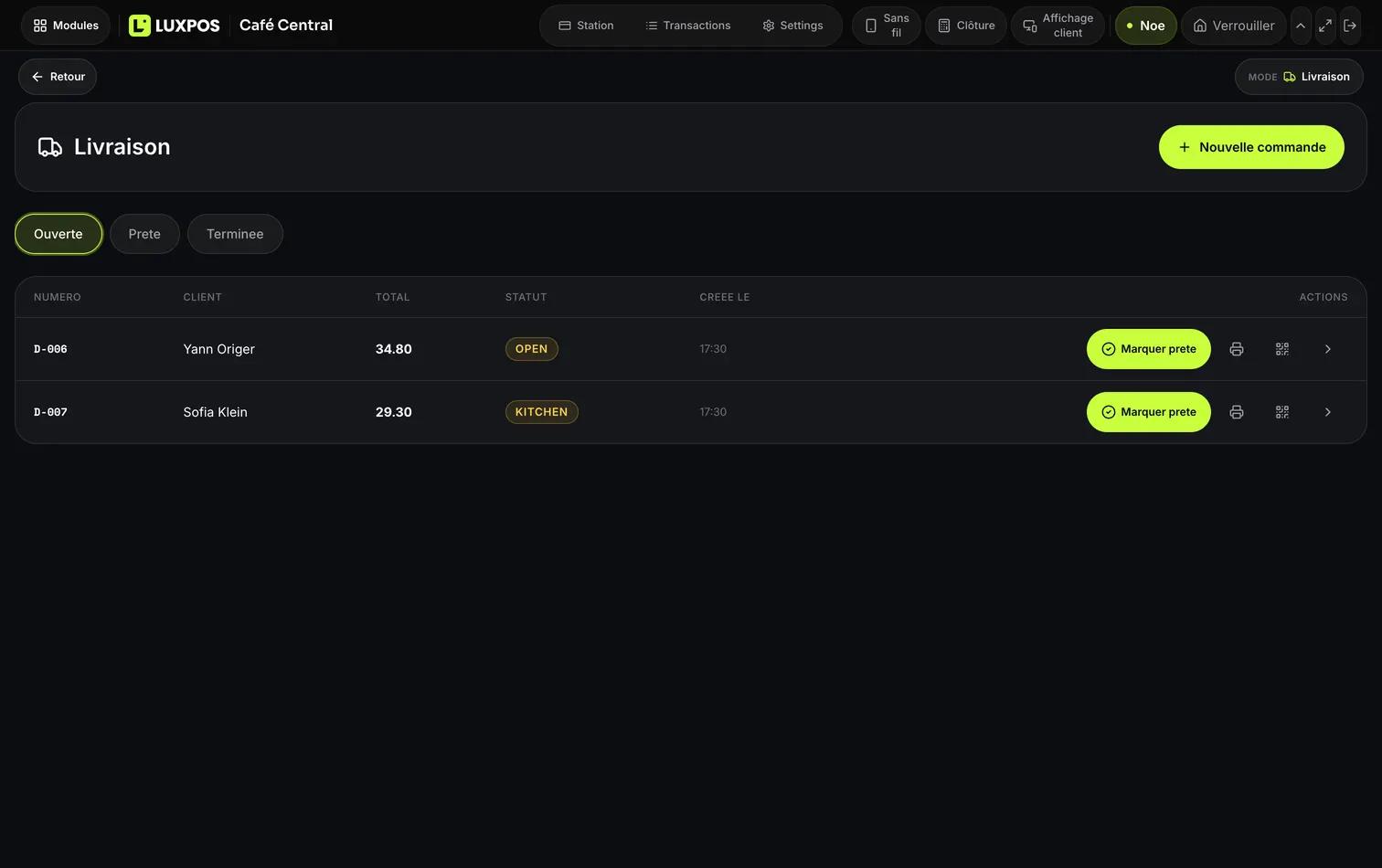The width and height of the screenshot is (1382, 868).
Task: Click the Café Central title
Action: (286, 26)
